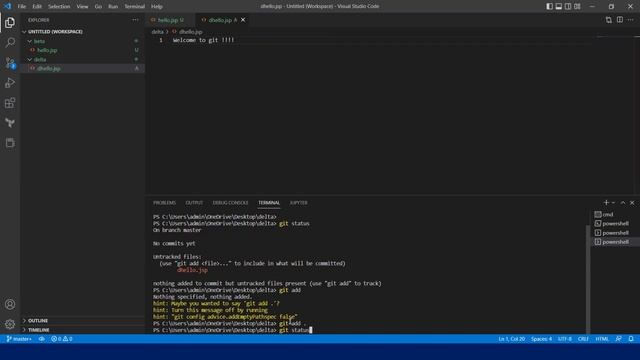
Task: Open customize layout icon
Action: point(577,6)
